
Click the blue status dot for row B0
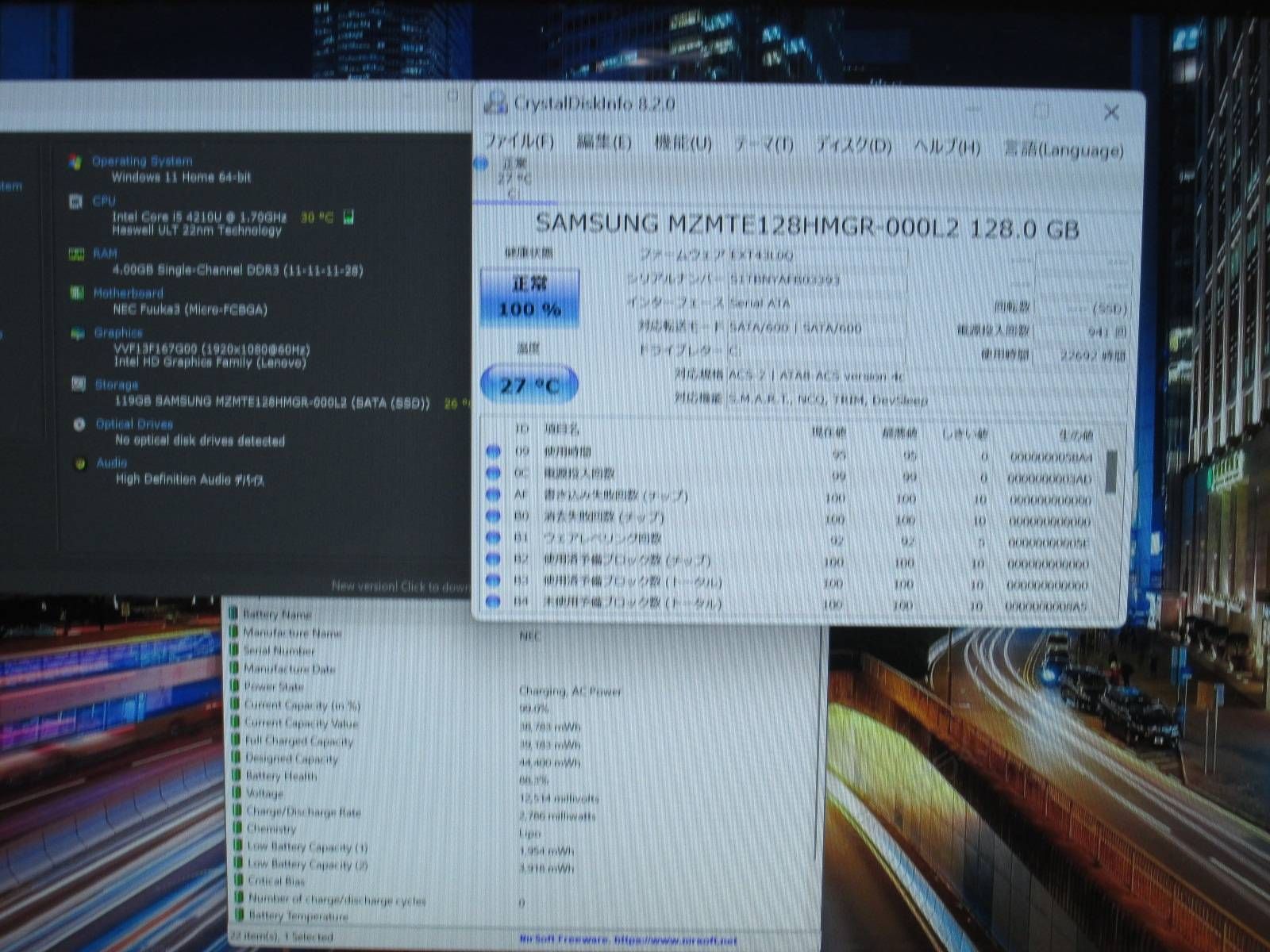coord(493,516)
